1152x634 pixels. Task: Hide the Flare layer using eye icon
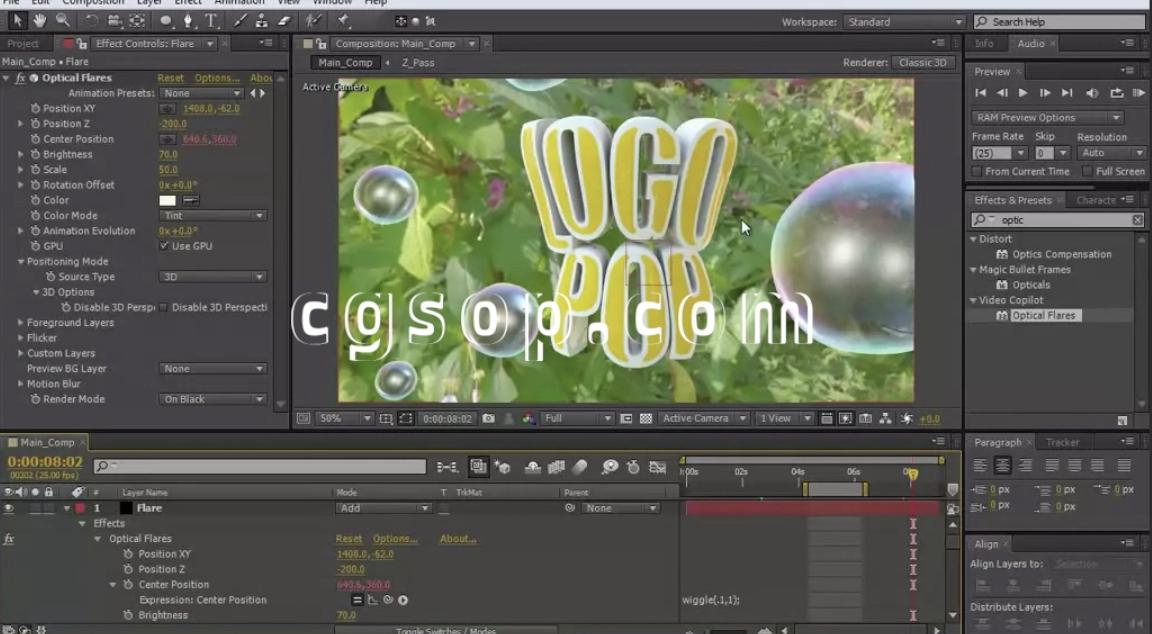tap(9, 508)
